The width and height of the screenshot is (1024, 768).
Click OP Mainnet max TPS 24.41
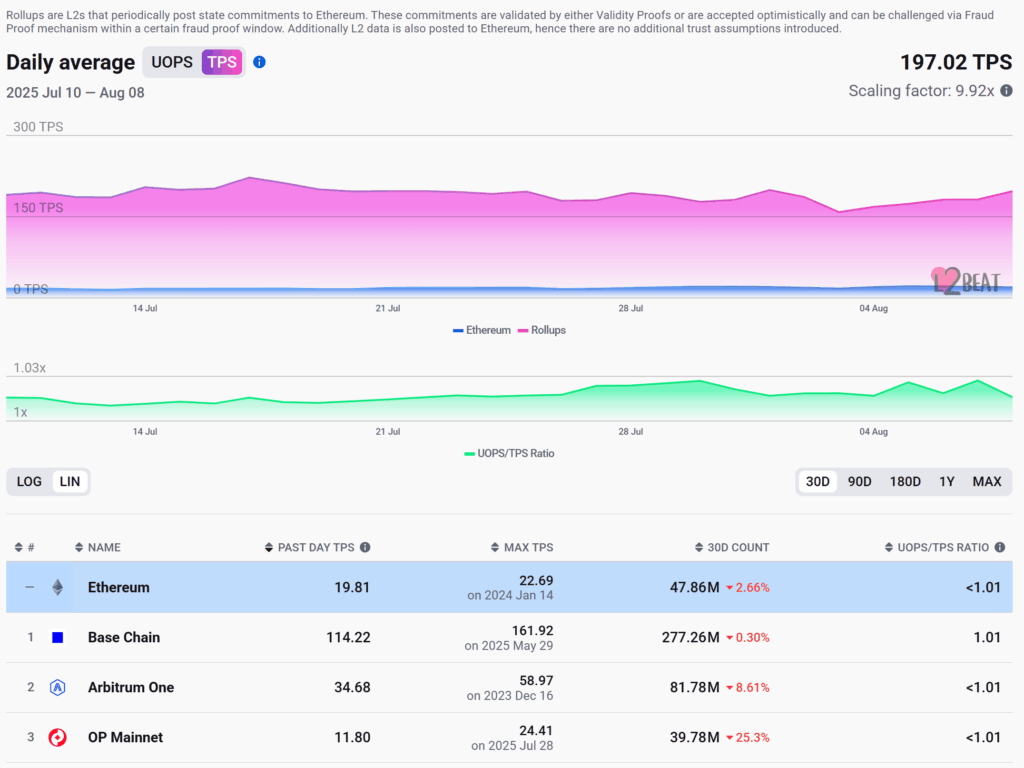[536, 730]
